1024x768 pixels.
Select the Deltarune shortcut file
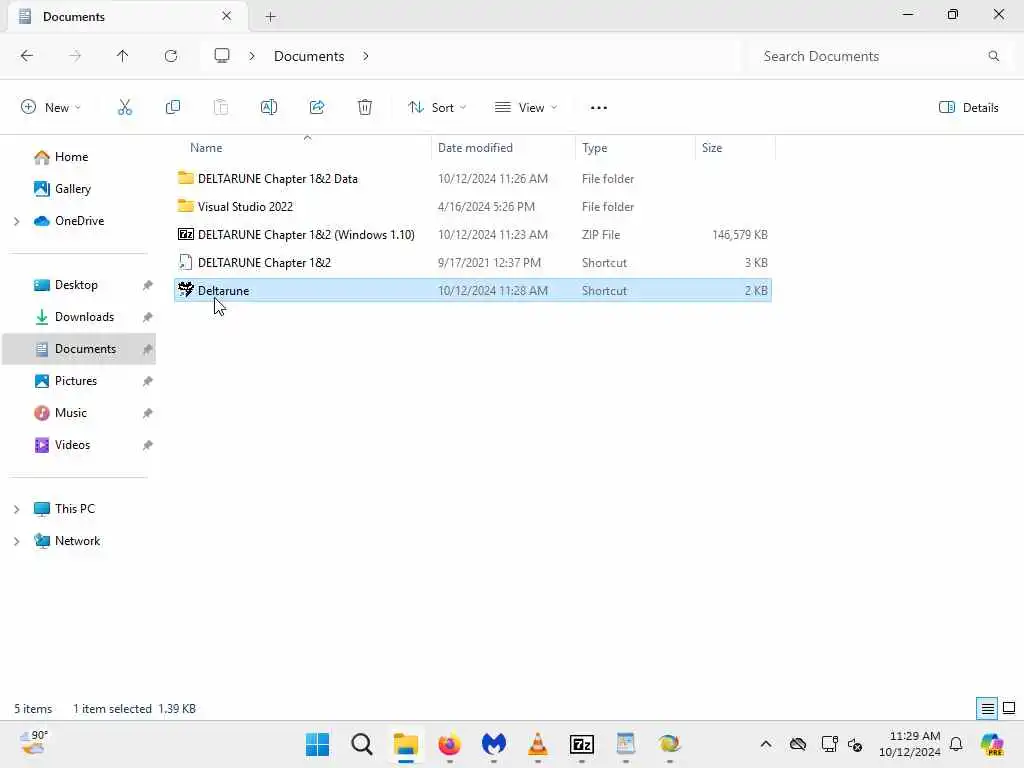[473, 291]
